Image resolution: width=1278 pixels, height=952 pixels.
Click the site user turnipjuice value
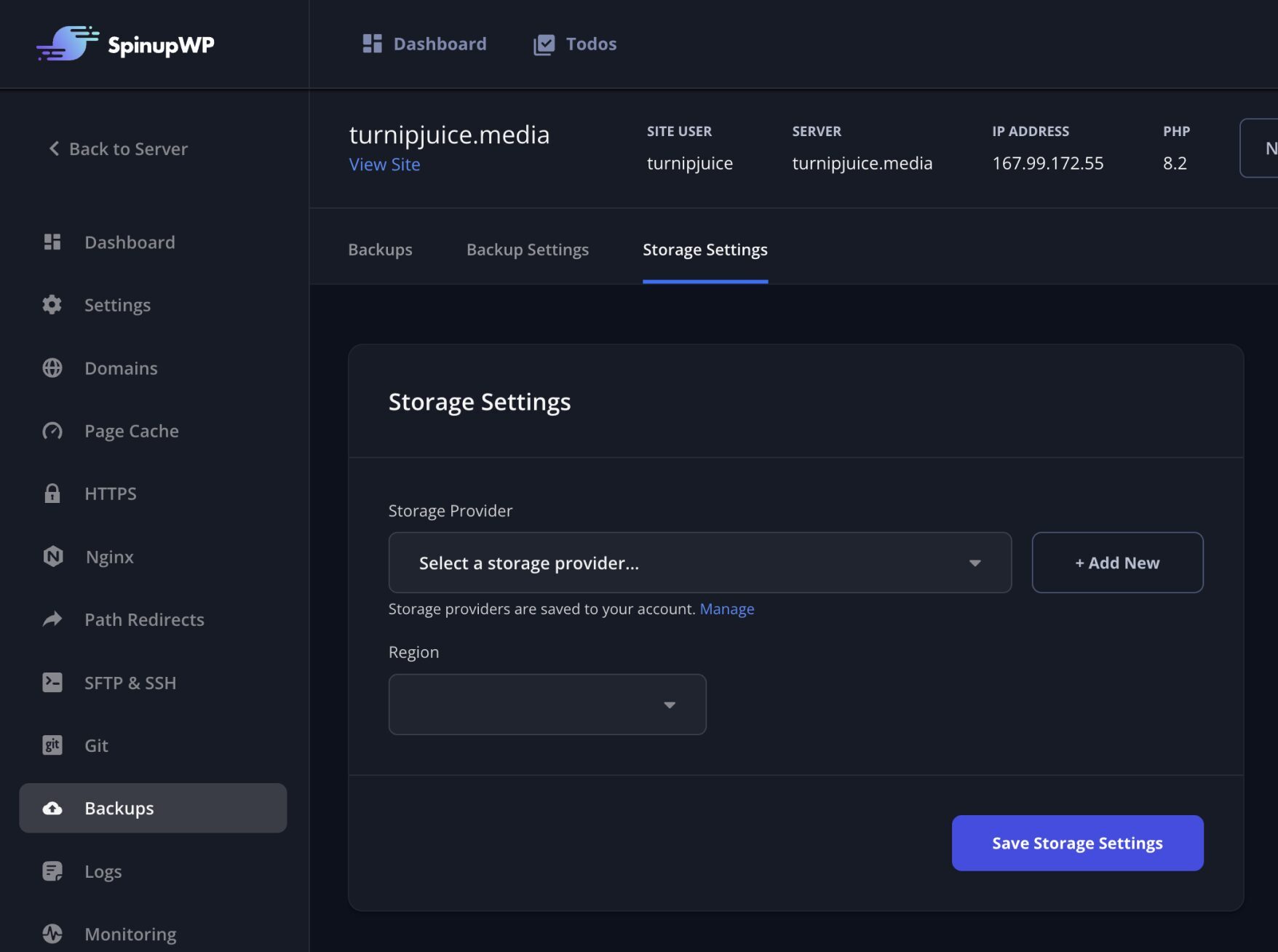coord(690,164)
